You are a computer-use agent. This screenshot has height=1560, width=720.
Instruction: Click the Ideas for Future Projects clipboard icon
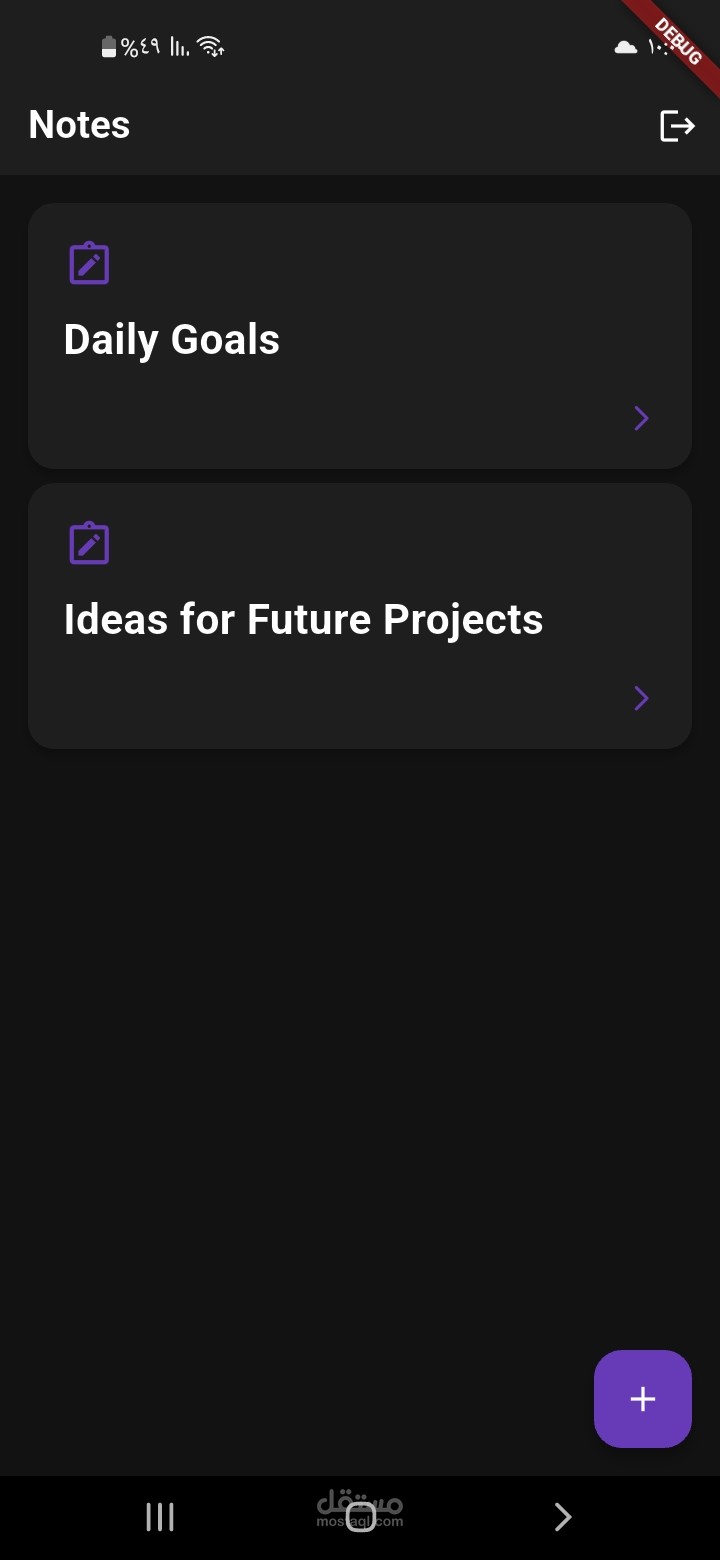(89, 543)
